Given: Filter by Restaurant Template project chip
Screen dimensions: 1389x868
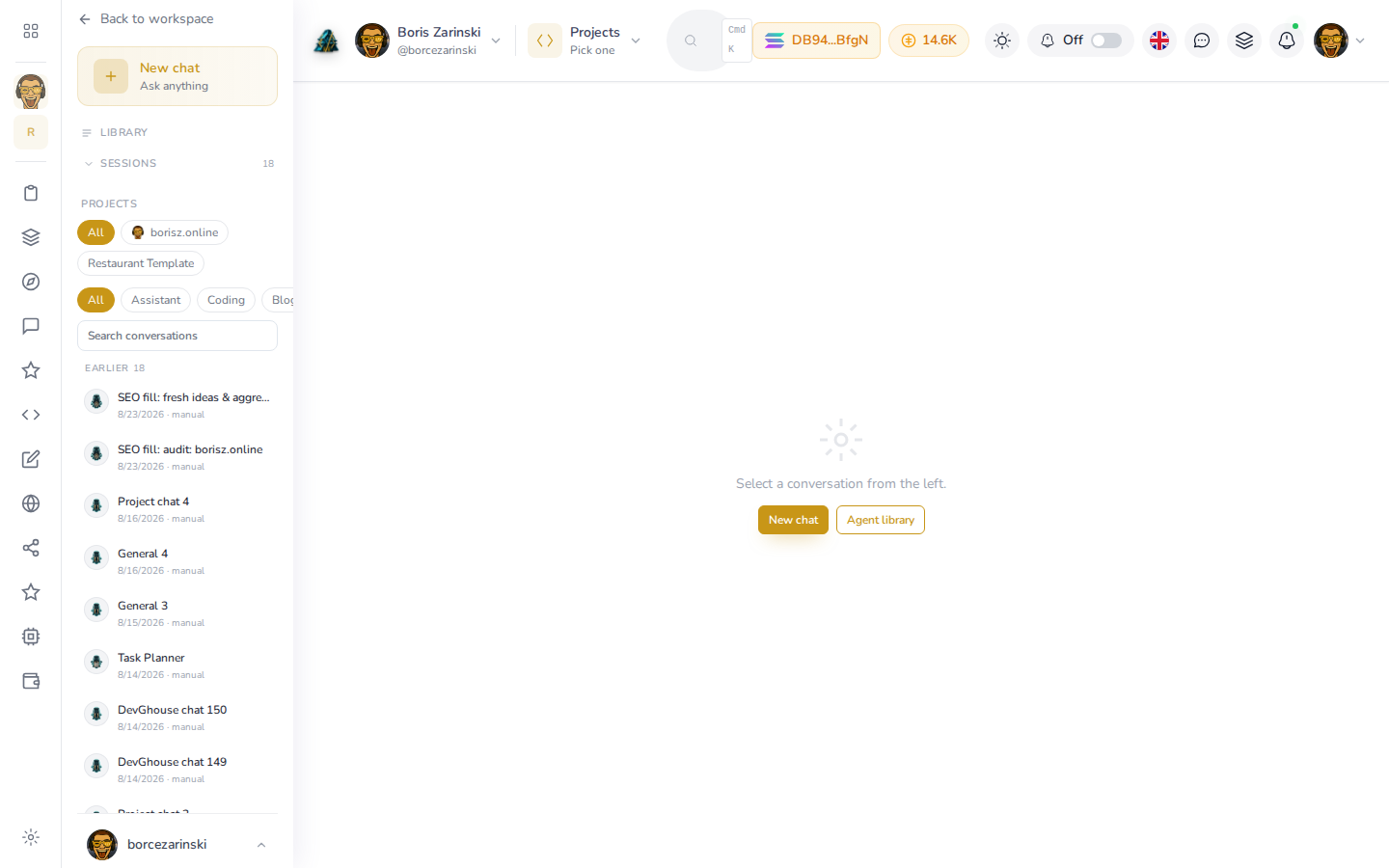Looking at the screenshot, I should pos(141,263).
